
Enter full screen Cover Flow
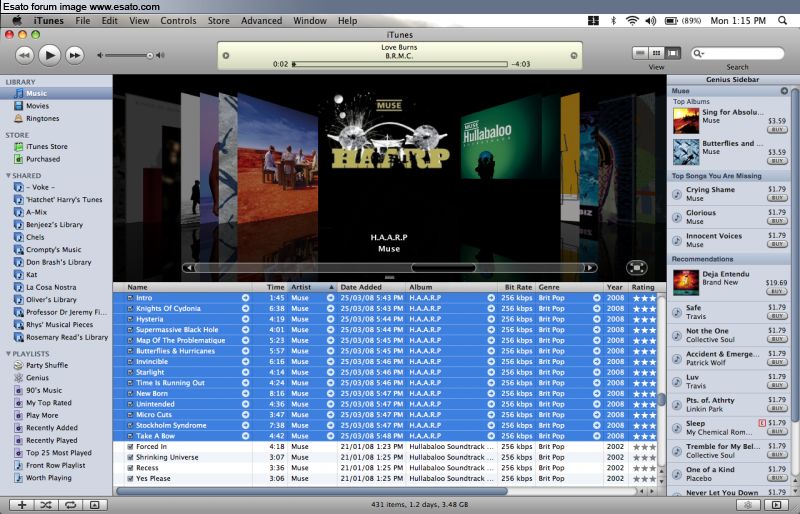point(636,267)
